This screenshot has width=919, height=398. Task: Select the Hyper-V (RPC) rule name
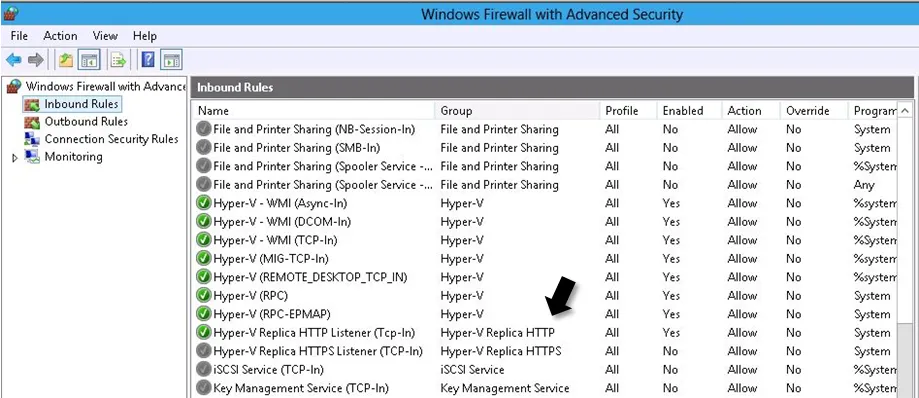click(x=250, y=296)
